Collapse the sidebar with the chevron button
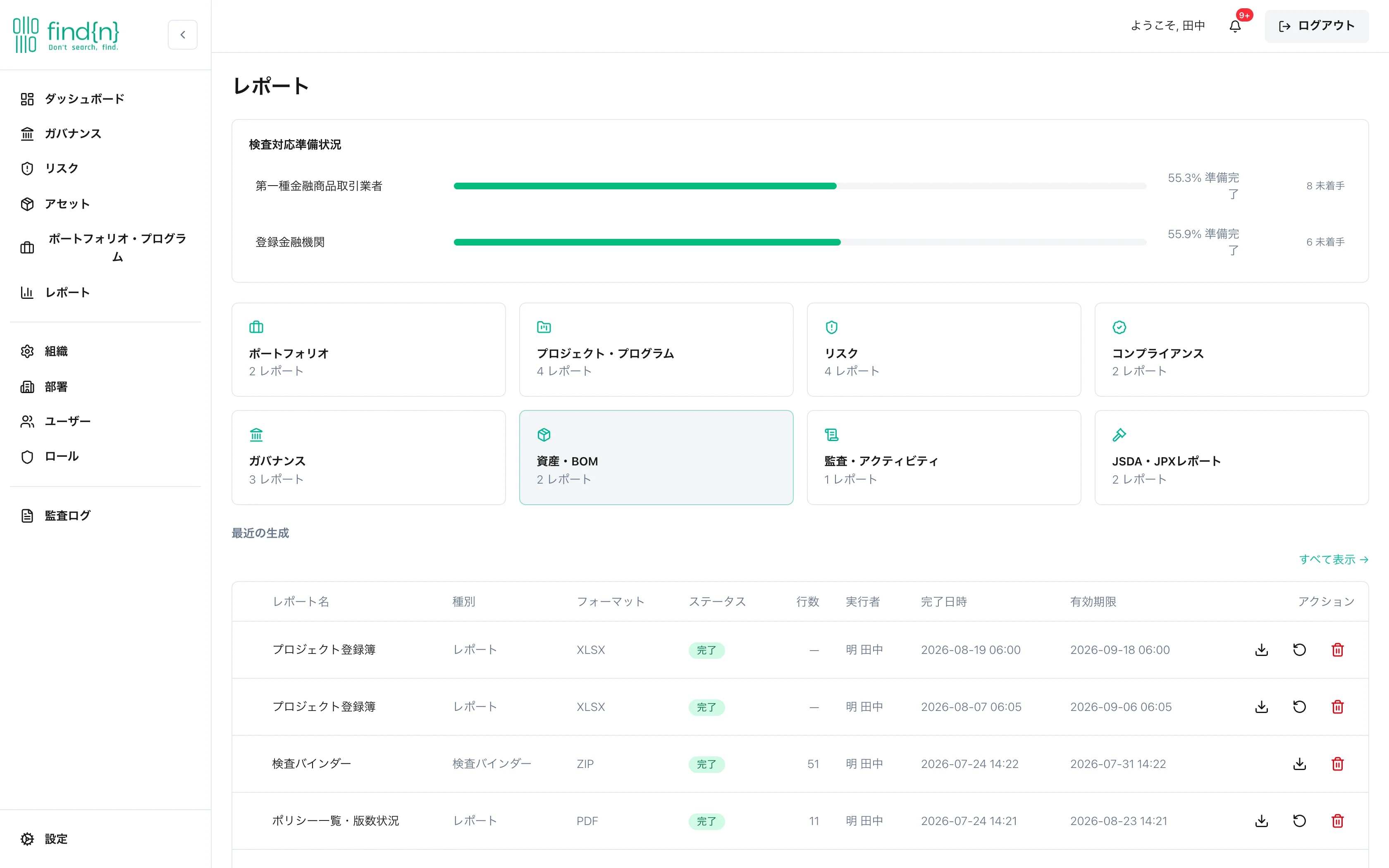 pos(183,34)
